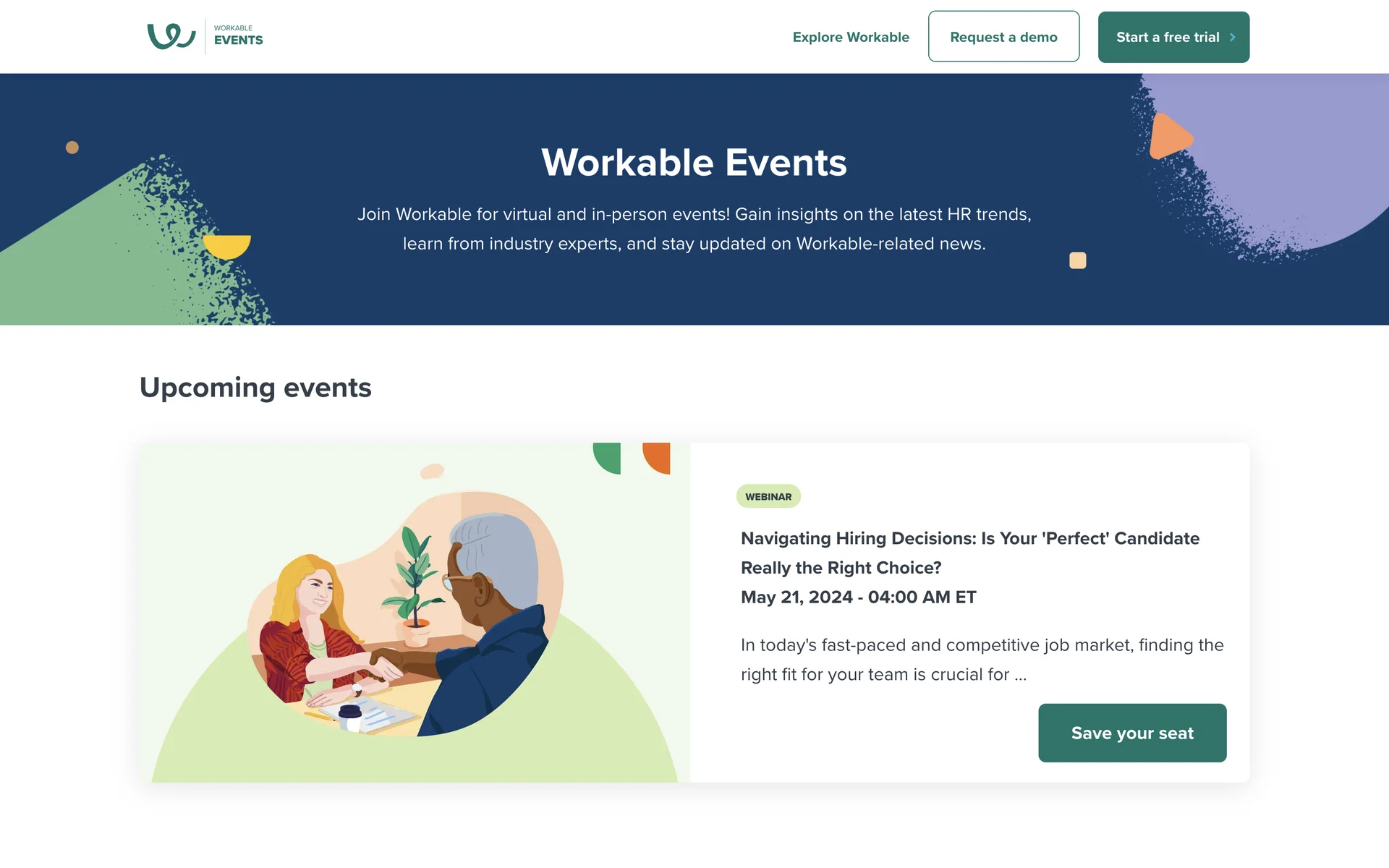Open the webinar handshake illustration thumbnail
1389x868 pixels.
[x=415, y=612]
